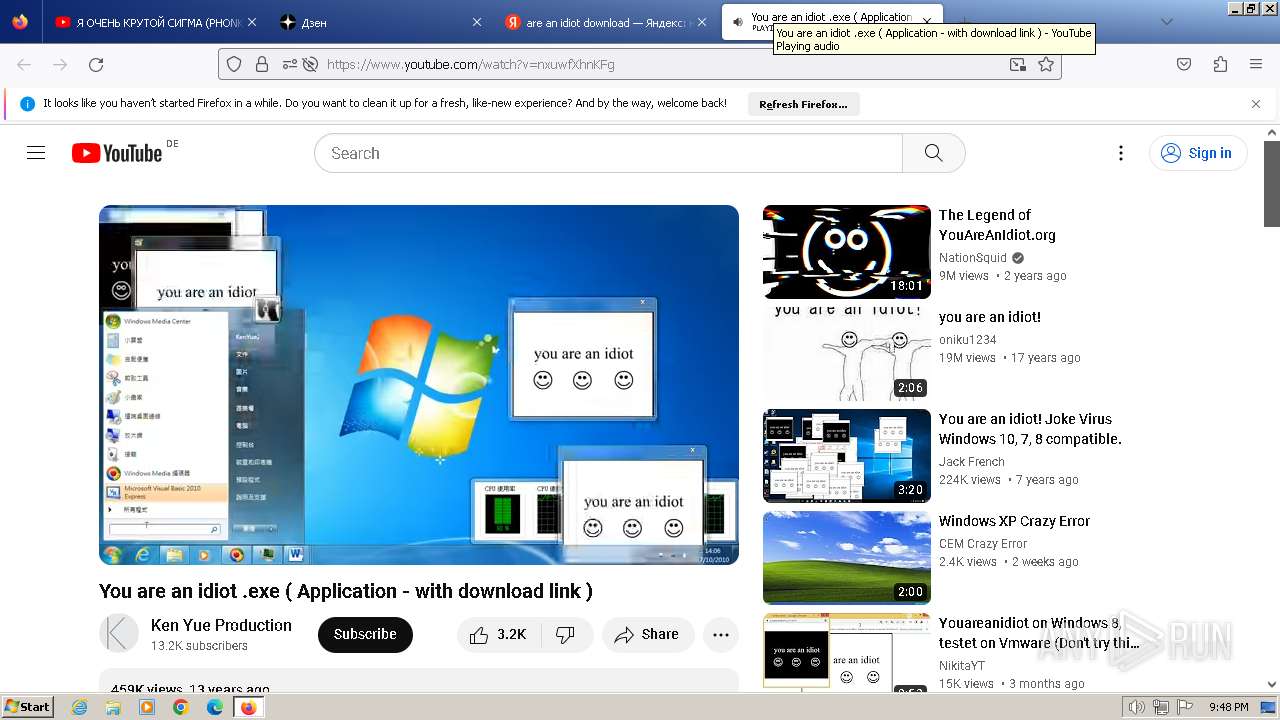This screenshot has height=720, width=1280.
Task: Close the Дзен tab
Action: click(477, 22)
